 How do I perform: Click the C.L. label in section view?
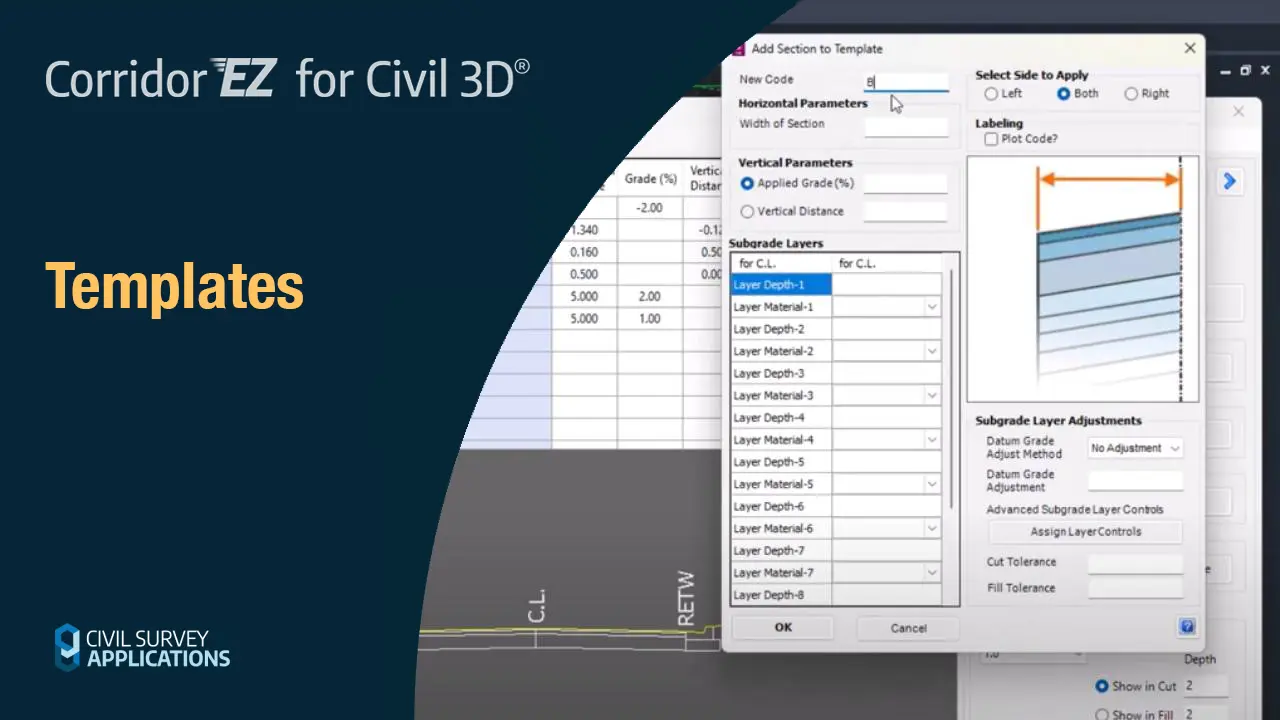pos(537,605)
